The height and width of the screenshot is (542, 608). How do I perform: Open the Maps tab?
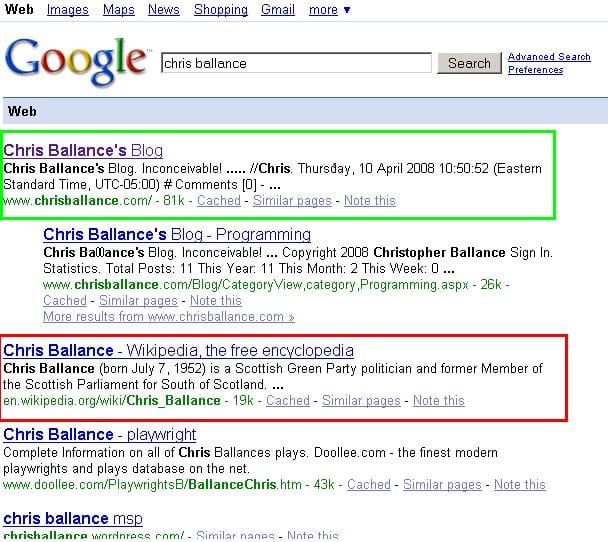pos(119,10)
